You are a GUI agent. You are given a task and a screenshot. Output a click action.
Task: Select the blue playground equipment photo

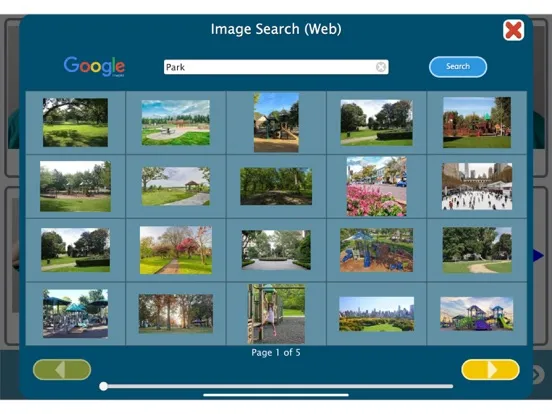coord(376,250)
